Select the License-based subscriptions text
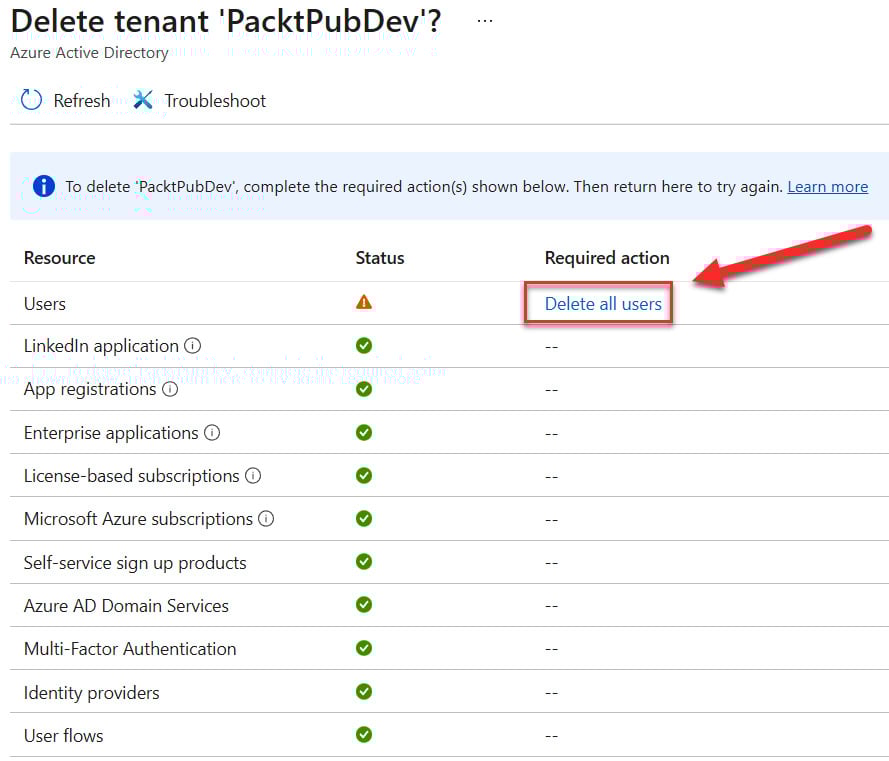Viewport: 889px width, 761px height. pyautogui.click(x=132, y=476)
